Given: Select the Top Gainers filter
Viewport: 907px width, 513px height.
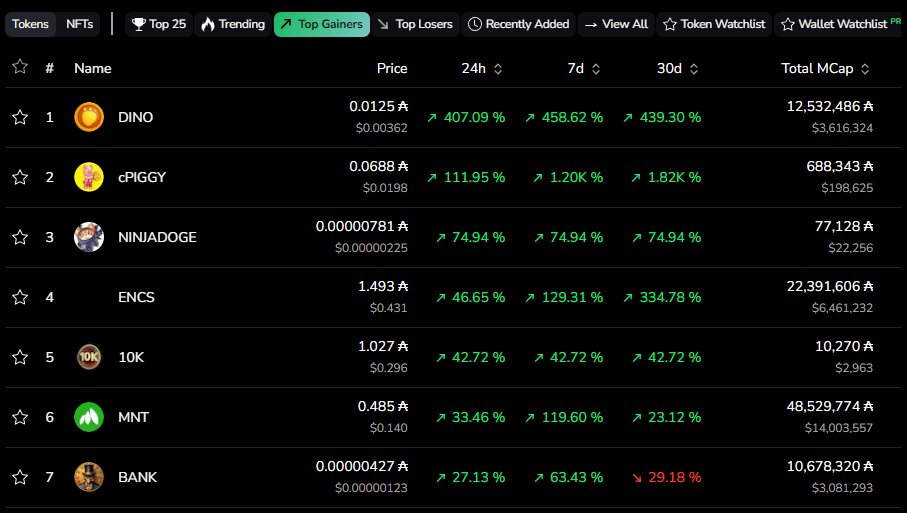Looking at the screenshot, I should coord(322,24).
